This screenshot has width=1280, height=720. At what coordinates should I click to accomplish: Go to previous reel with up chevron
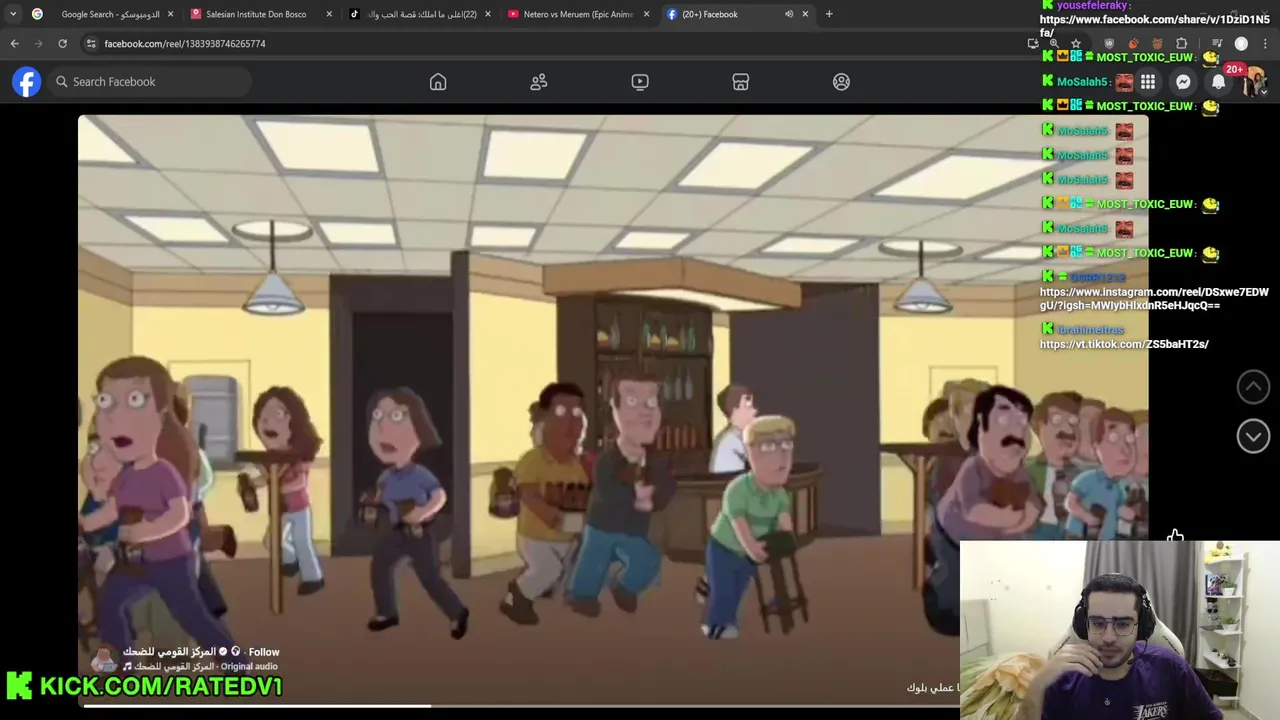click(1253, 386)
